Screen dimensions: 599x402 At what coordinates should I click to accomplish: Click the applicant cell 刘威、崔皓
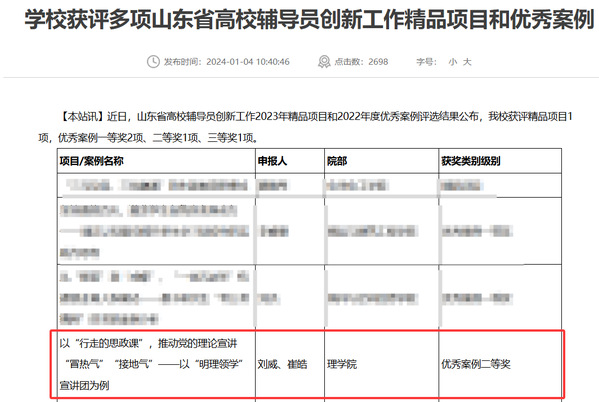(x=282, y=364)
